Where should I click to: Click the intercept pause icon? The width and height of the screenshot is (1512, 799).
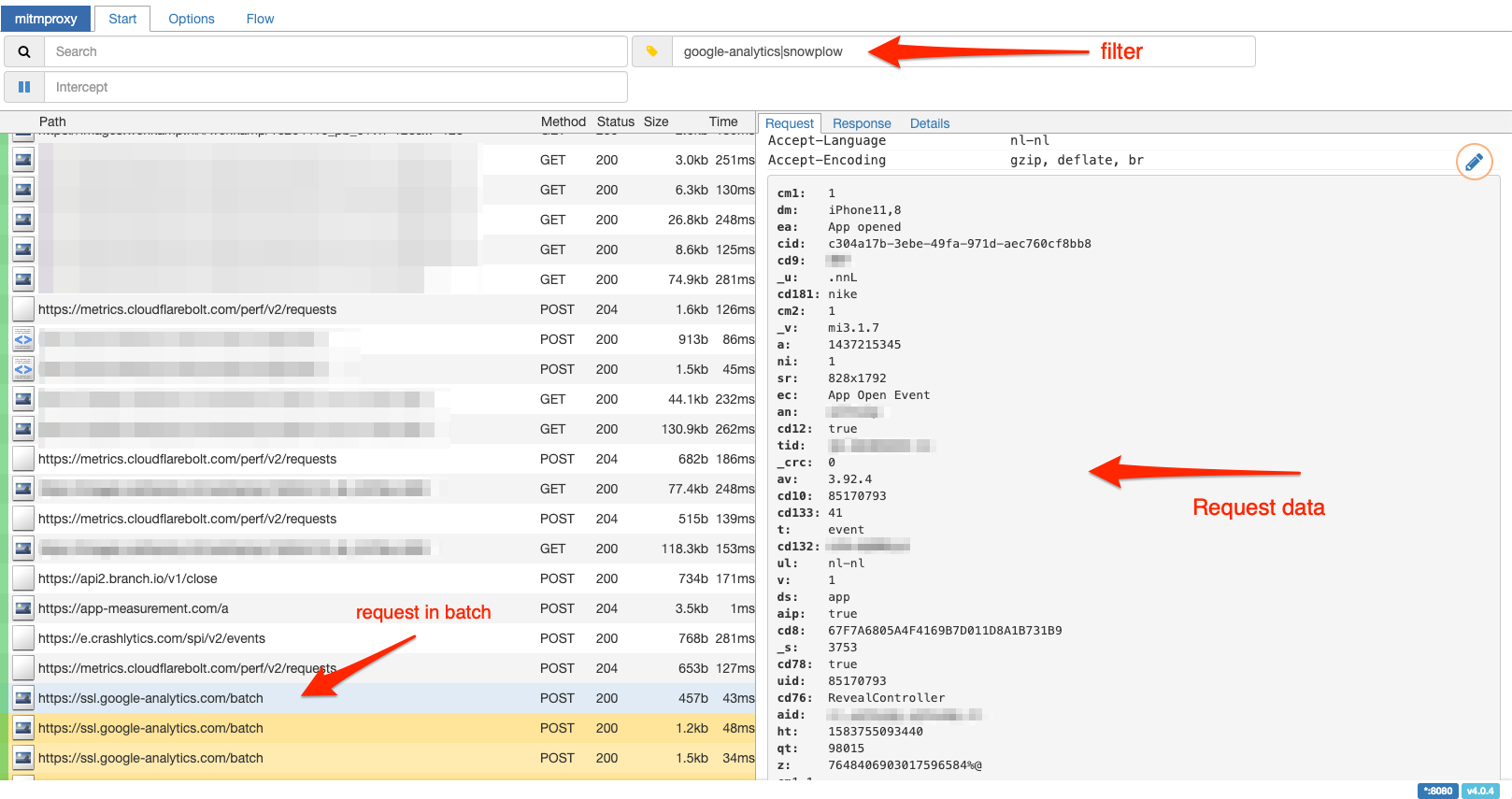pyautogui.click(x=24, y=87)
